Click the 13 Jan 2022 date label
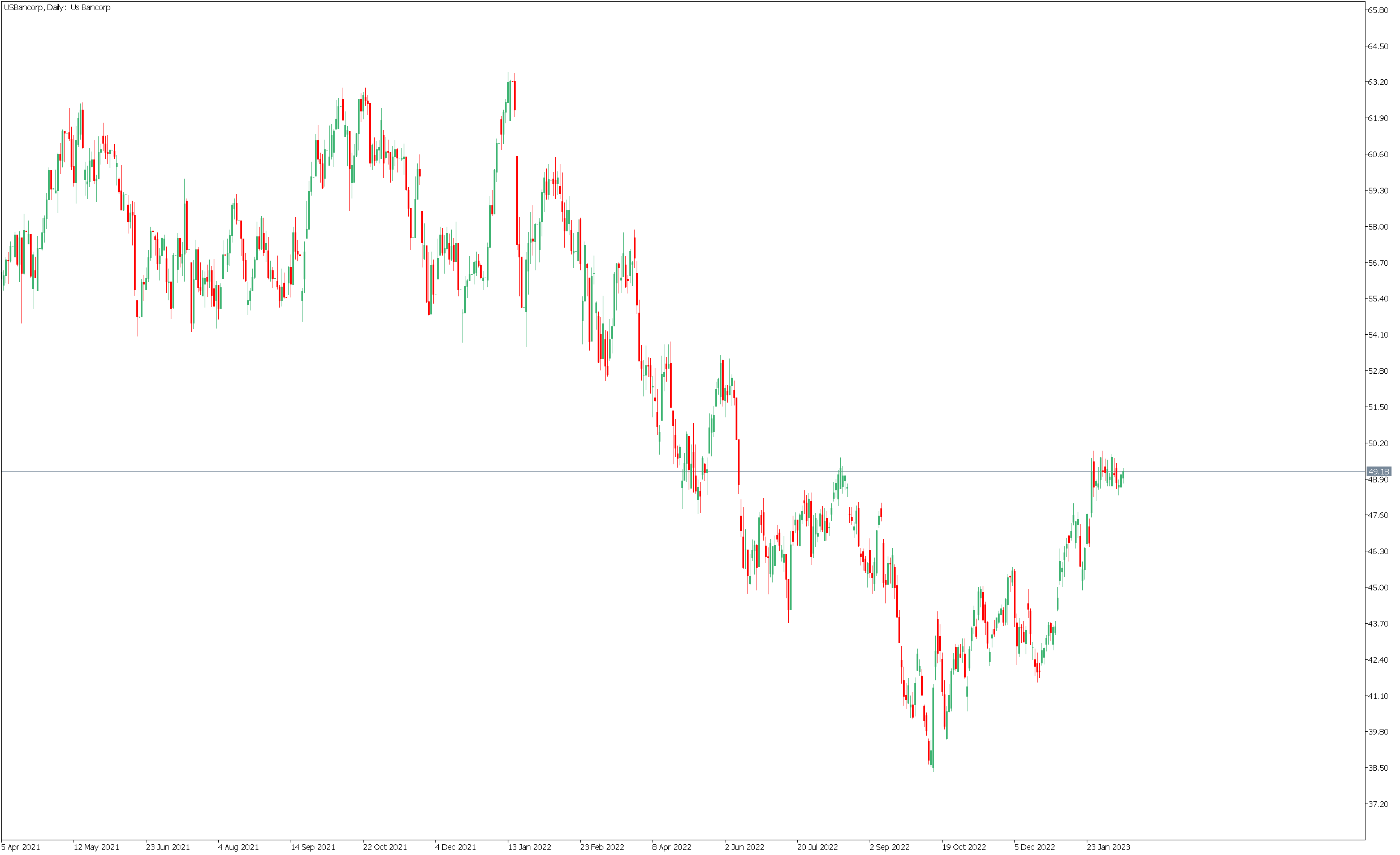Screen dimensions: 1400x855 point(531,848)
